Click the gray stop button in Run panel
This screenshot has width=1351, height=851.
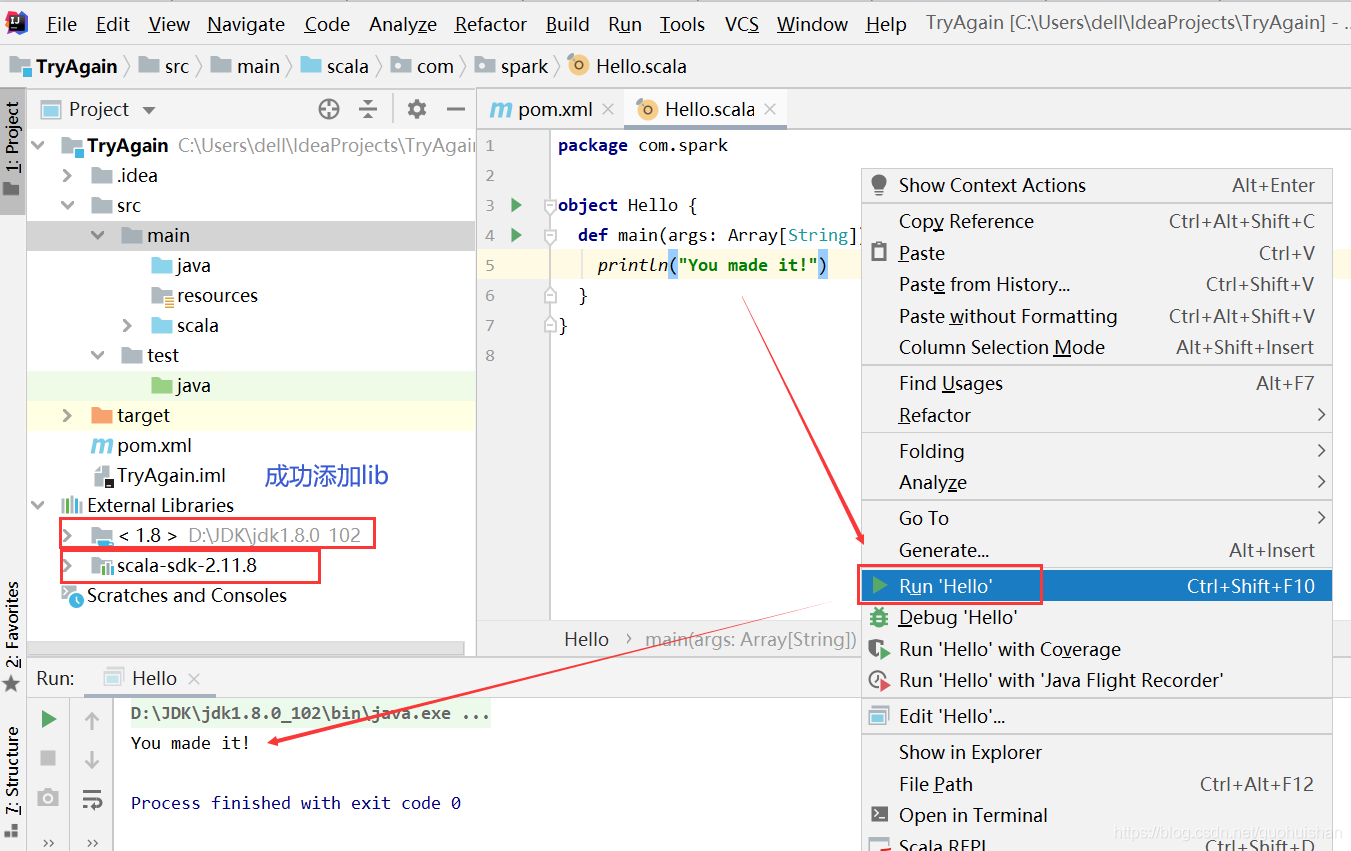point(48,758)
